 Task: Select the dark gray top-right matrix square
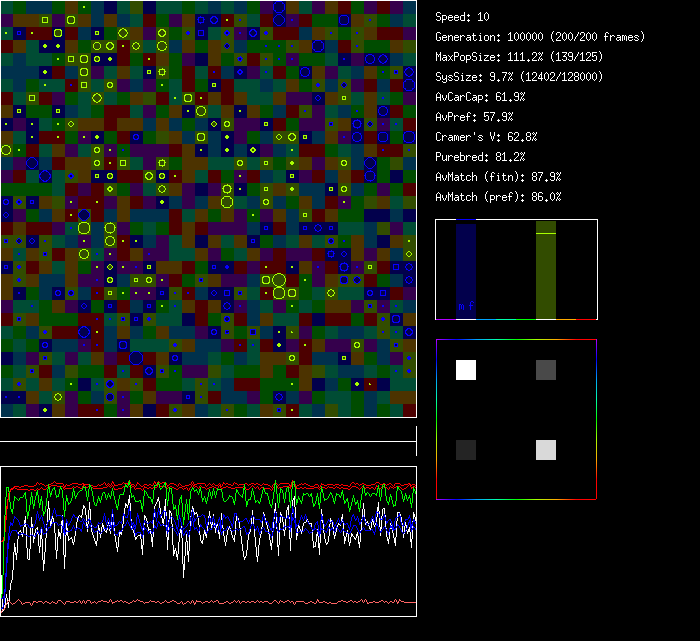click(x=546, y=370)
